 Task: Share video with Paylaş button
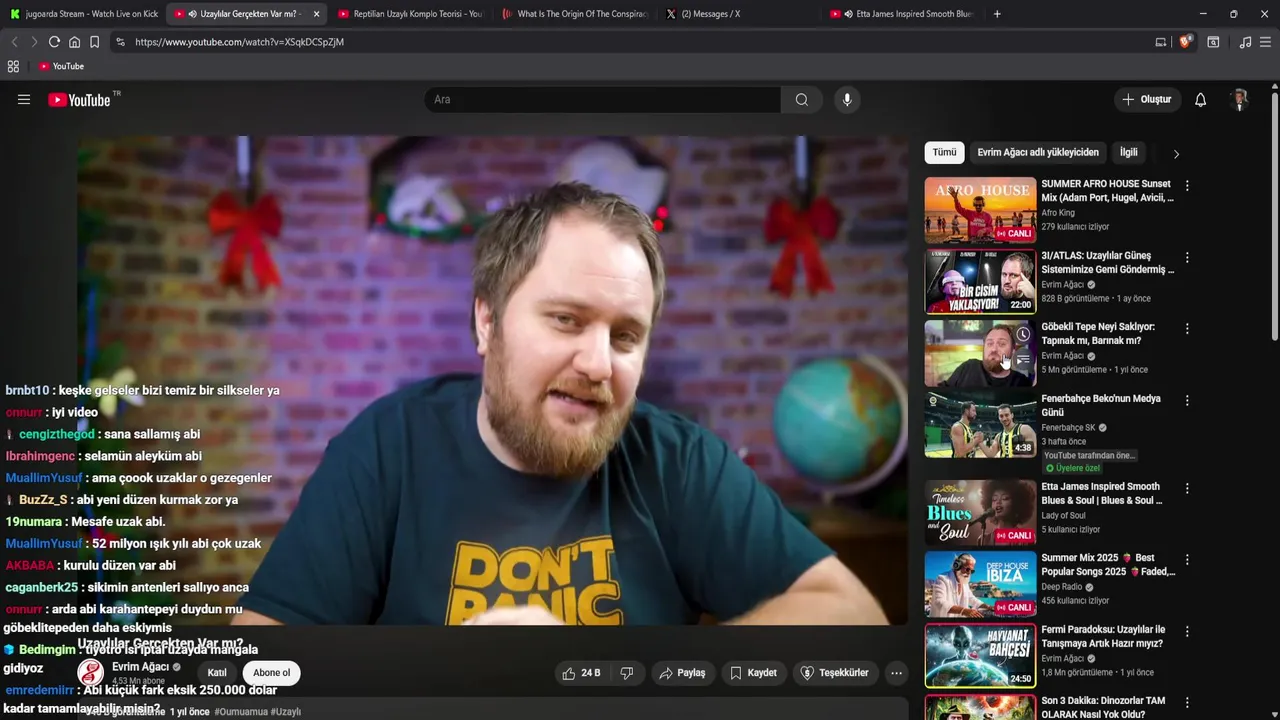[682, 673]
